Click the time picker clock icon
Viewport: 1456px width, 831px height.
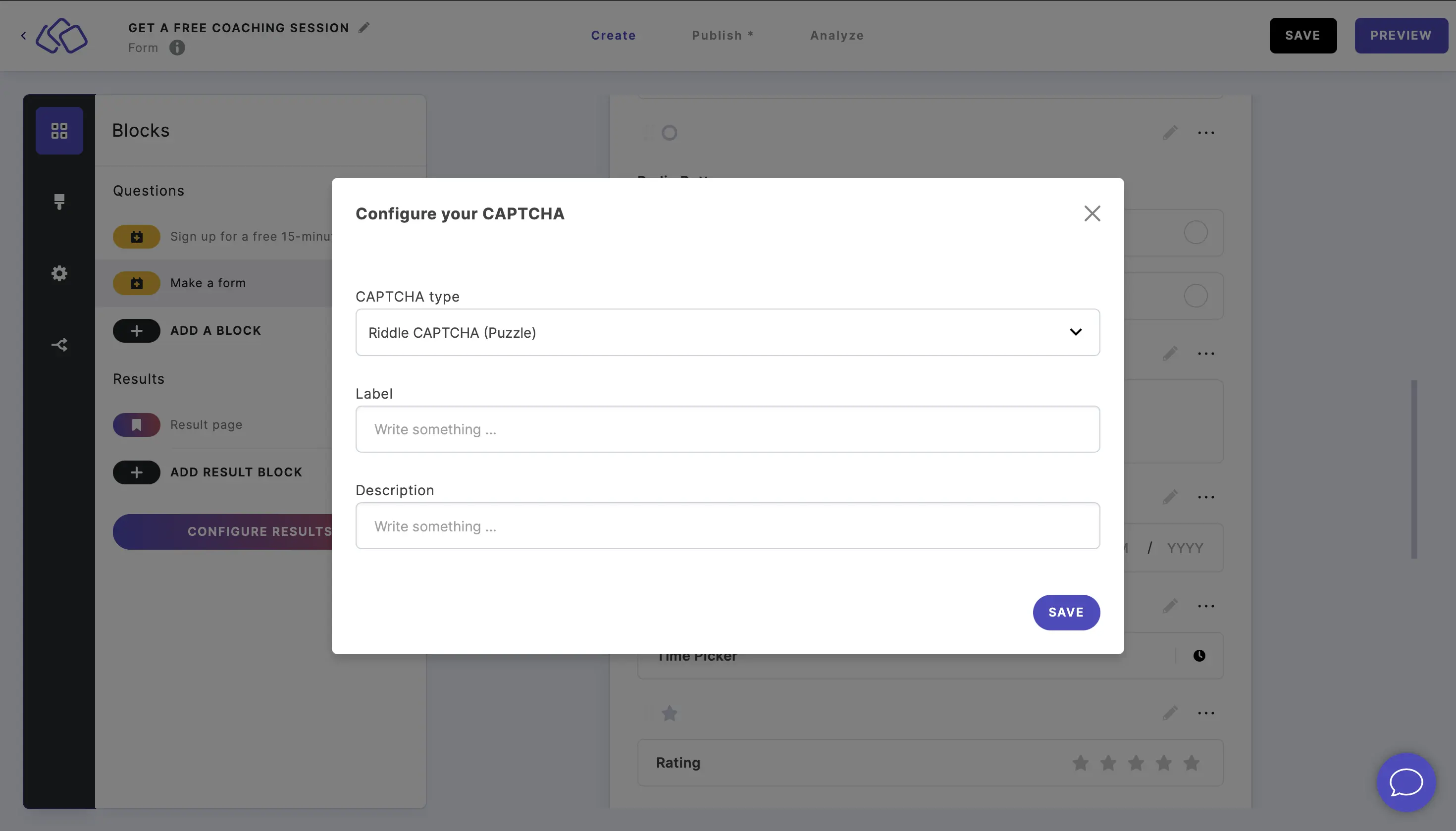pos(1199,656)
